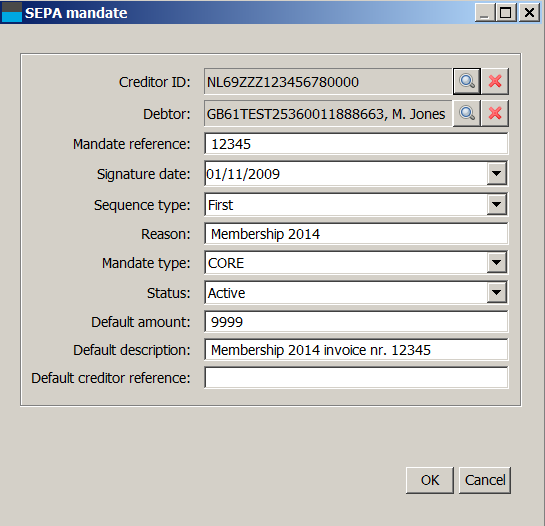Click the Mandate reference field
This screenshot has height=526, width=545.
356,144
